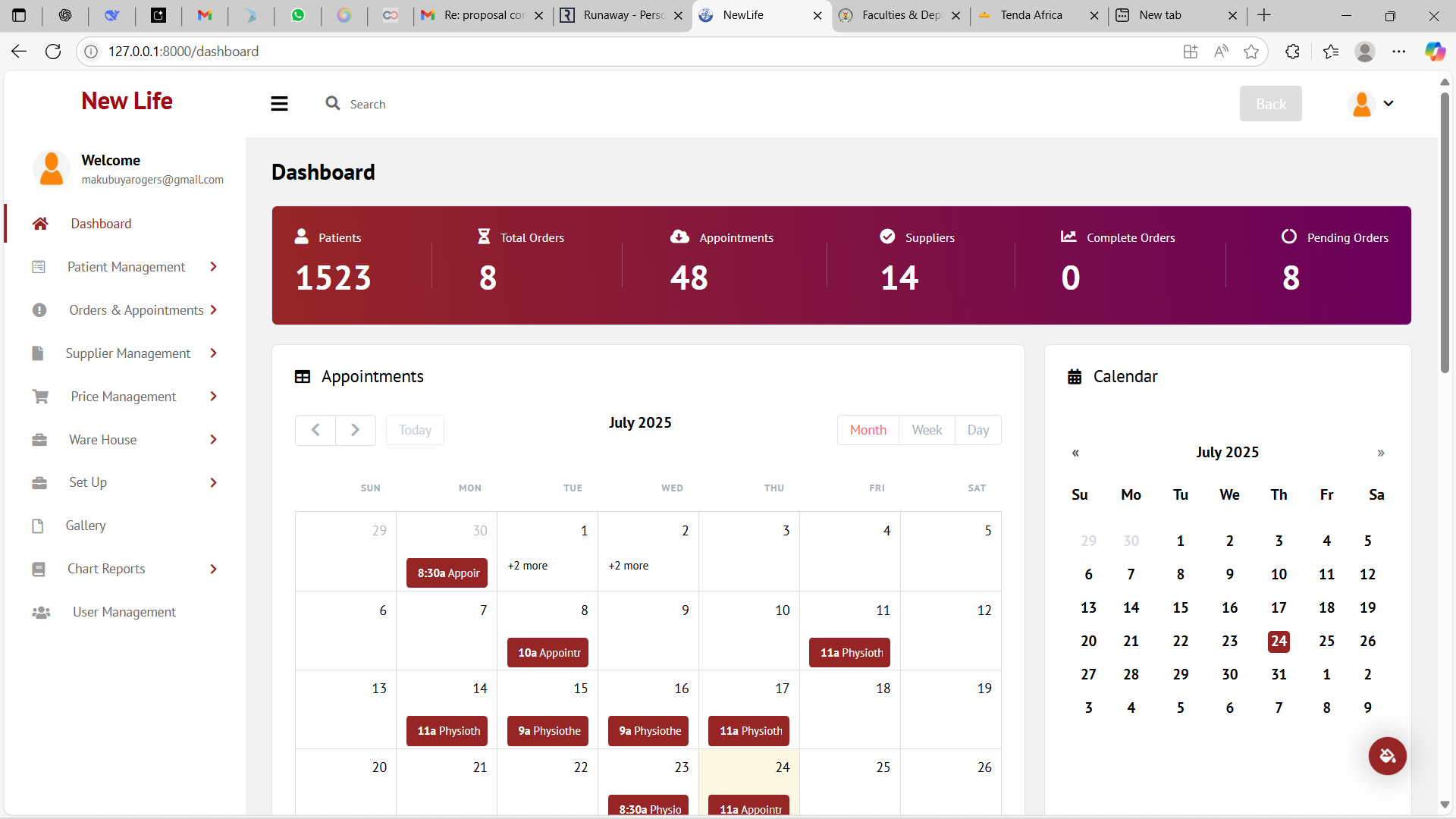Select the Month view button
This screenshot has height=819, width=1456.
pos(868,430)
